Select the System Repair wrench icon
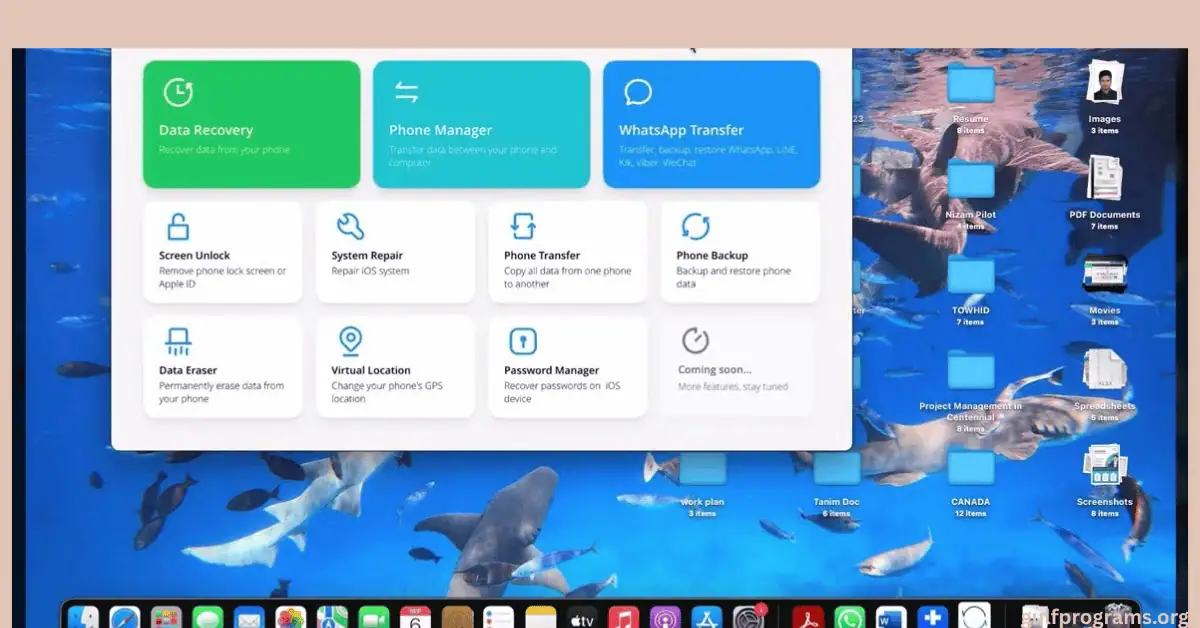 pos(350,227)
